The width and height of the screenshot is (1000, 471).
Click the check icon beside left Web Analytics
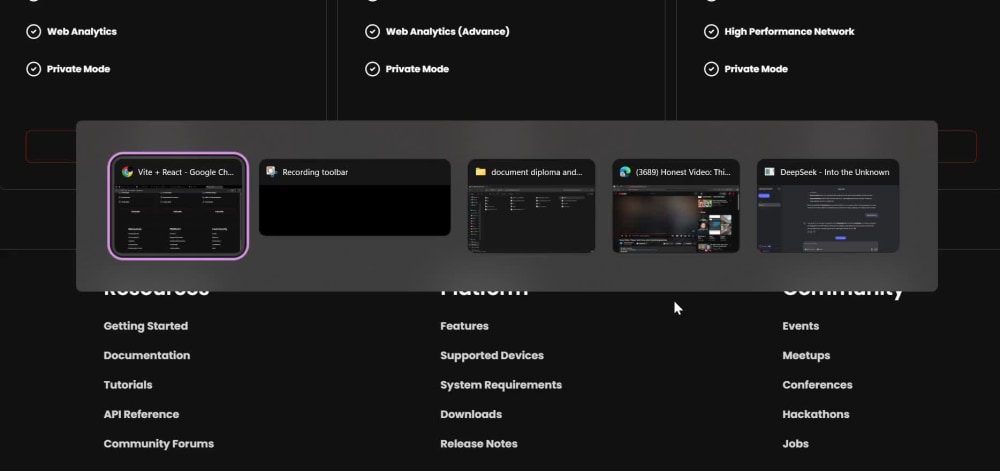click(x=33, y=31)
